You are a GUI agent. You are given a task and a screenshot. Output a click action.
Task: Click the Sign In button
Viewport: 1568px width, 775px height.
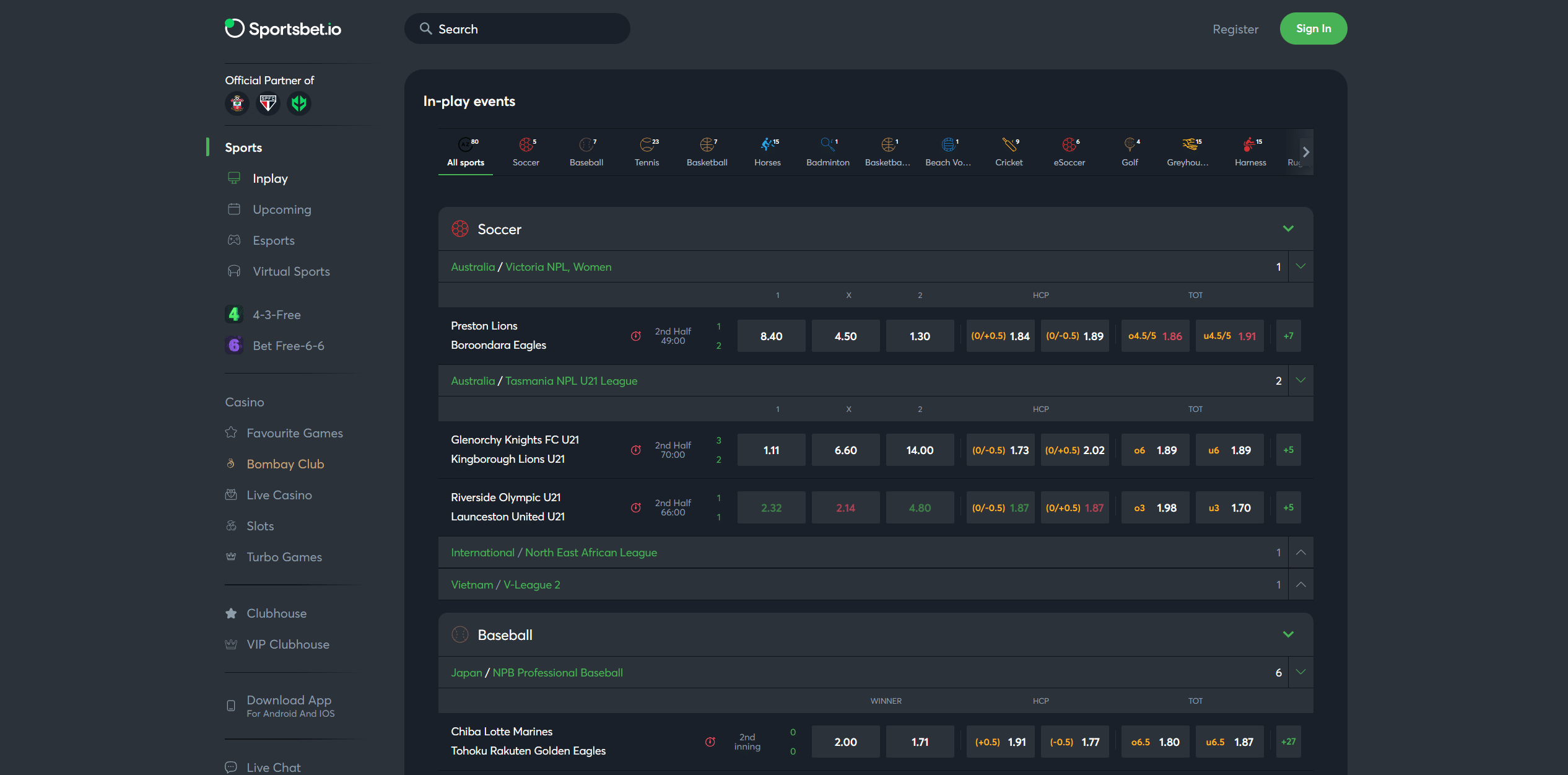[x=1313, y=28]
